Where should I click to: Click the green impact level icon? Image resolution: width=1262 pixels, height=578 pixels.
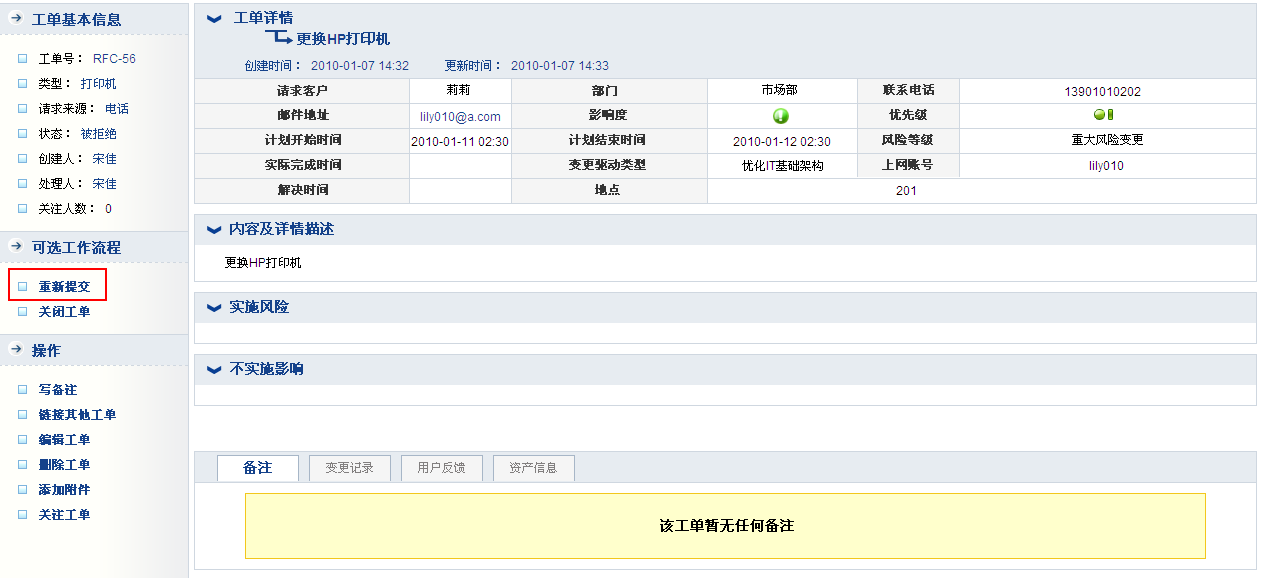tap(781, 116)
